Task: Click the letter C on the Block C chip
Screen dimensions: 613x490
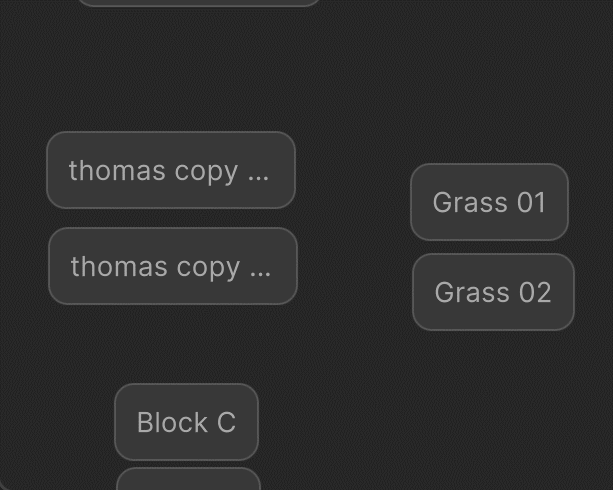Action: [226, 422]
